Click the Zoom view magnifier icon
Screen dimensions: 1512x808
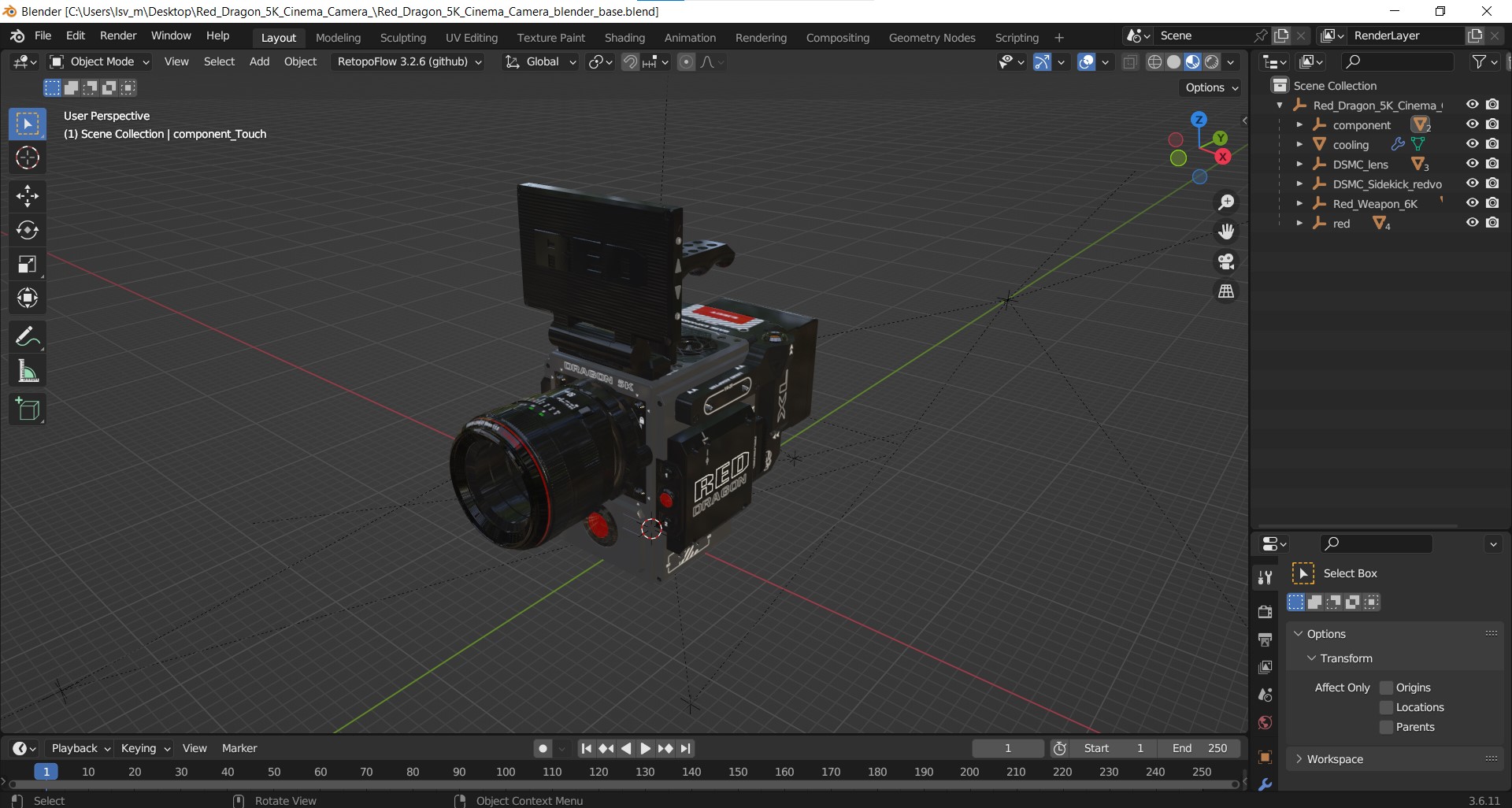(x=1226, y=202)
